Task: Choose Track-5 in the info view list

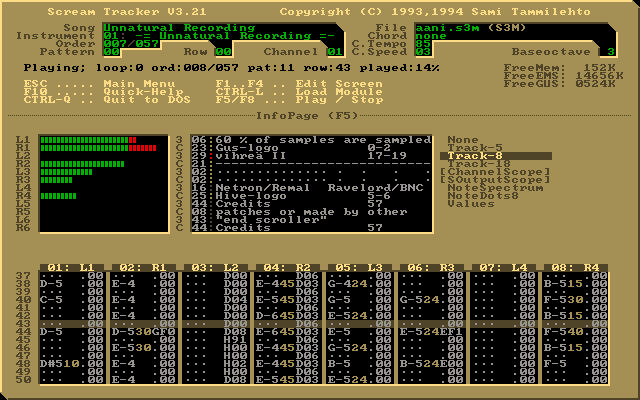Action: coord(475,148)
